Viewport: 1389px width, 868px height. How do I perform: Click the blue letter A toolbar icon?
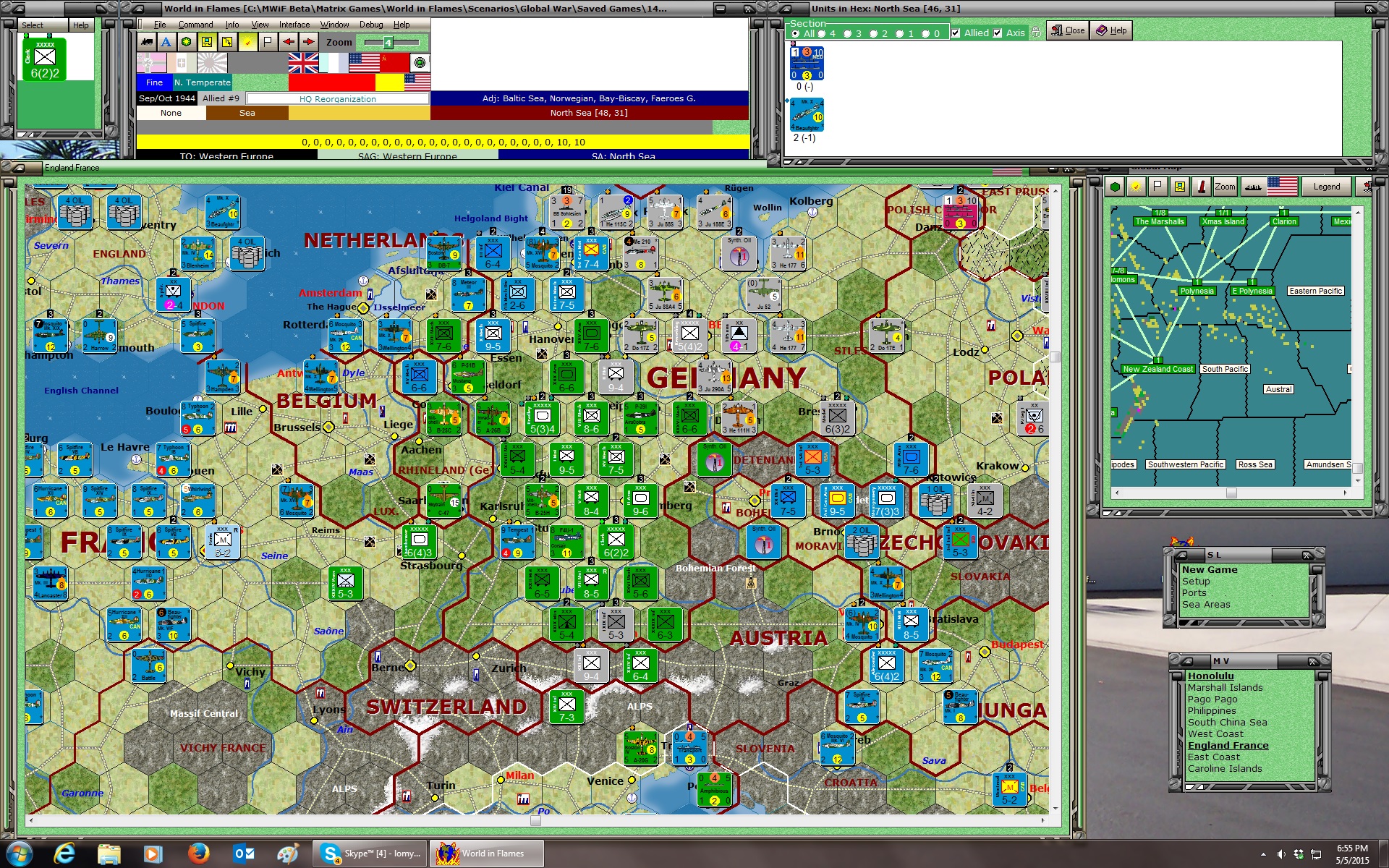[x=166, y=42]
